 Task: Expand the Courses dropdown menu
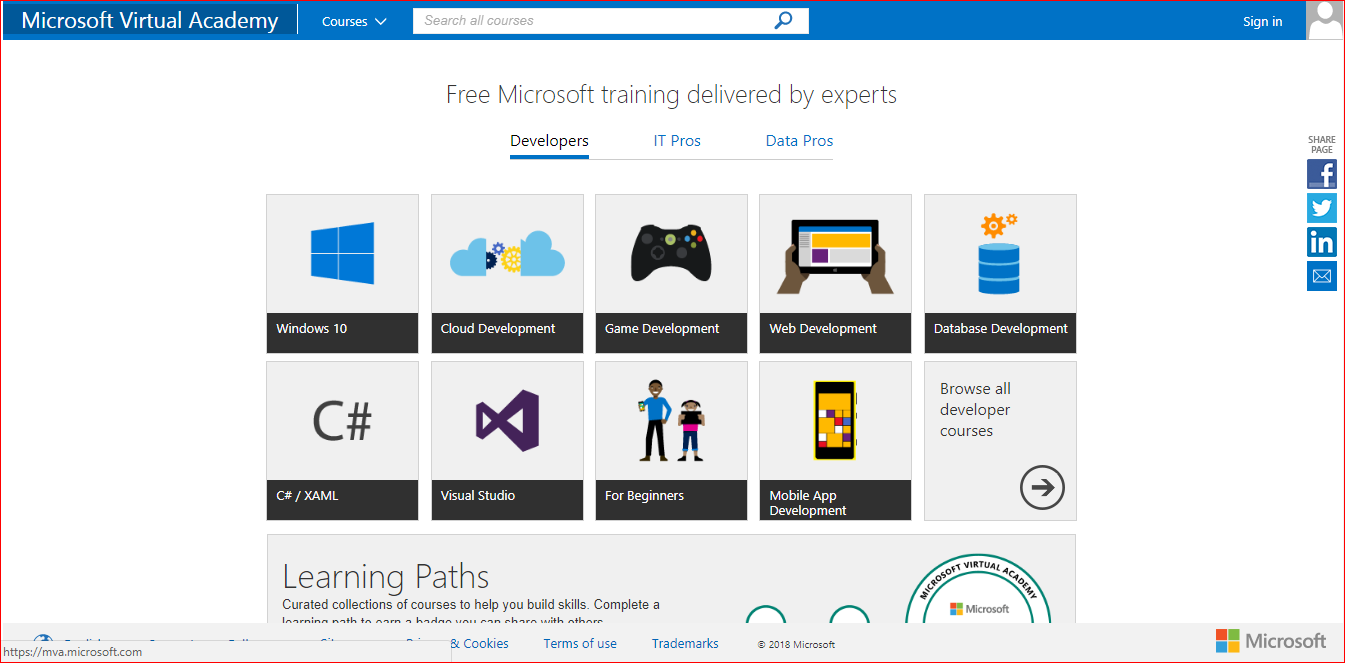click(x=354, y=21)
